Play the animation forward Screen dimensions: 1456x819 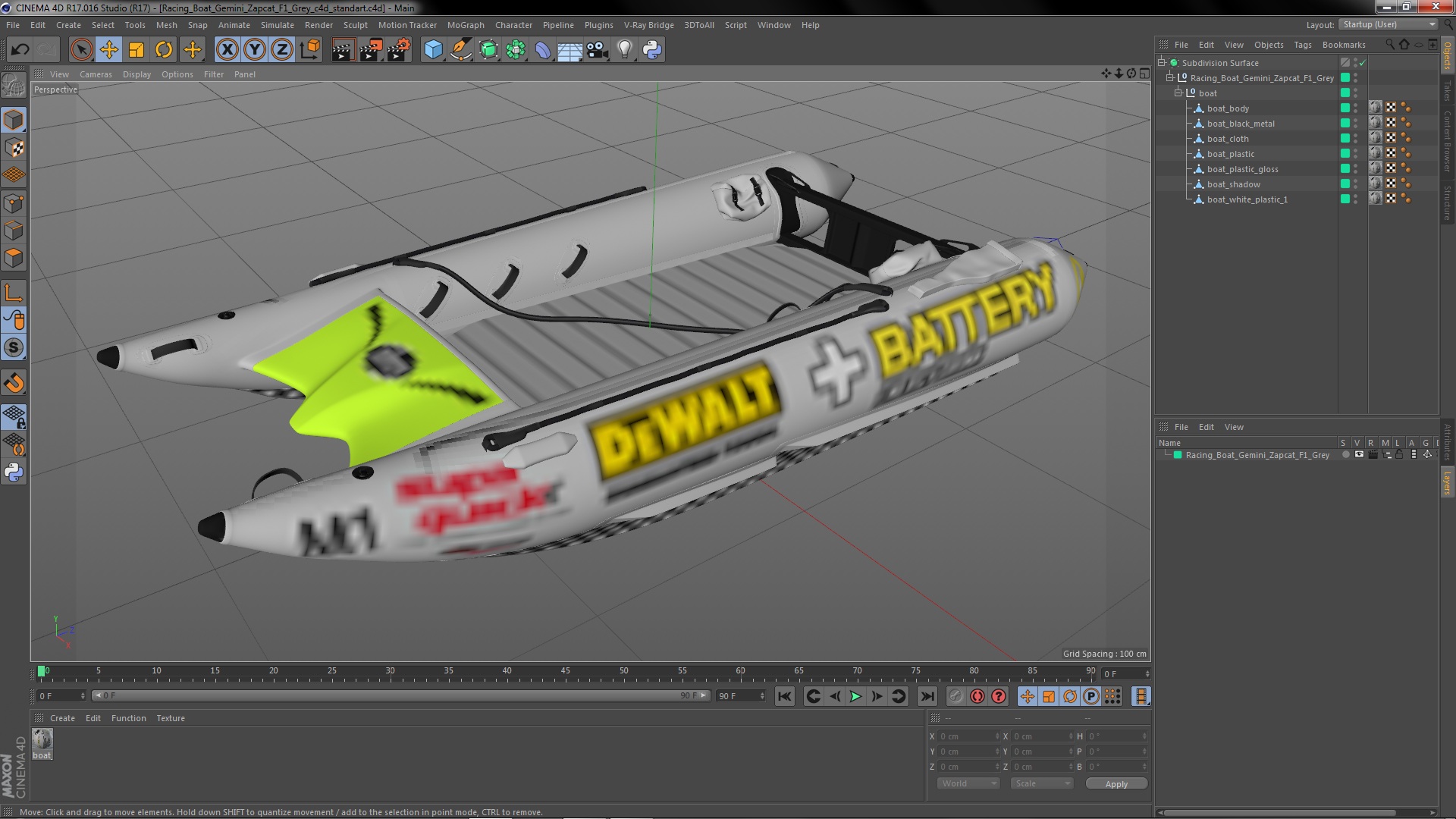tap(855, 696)
